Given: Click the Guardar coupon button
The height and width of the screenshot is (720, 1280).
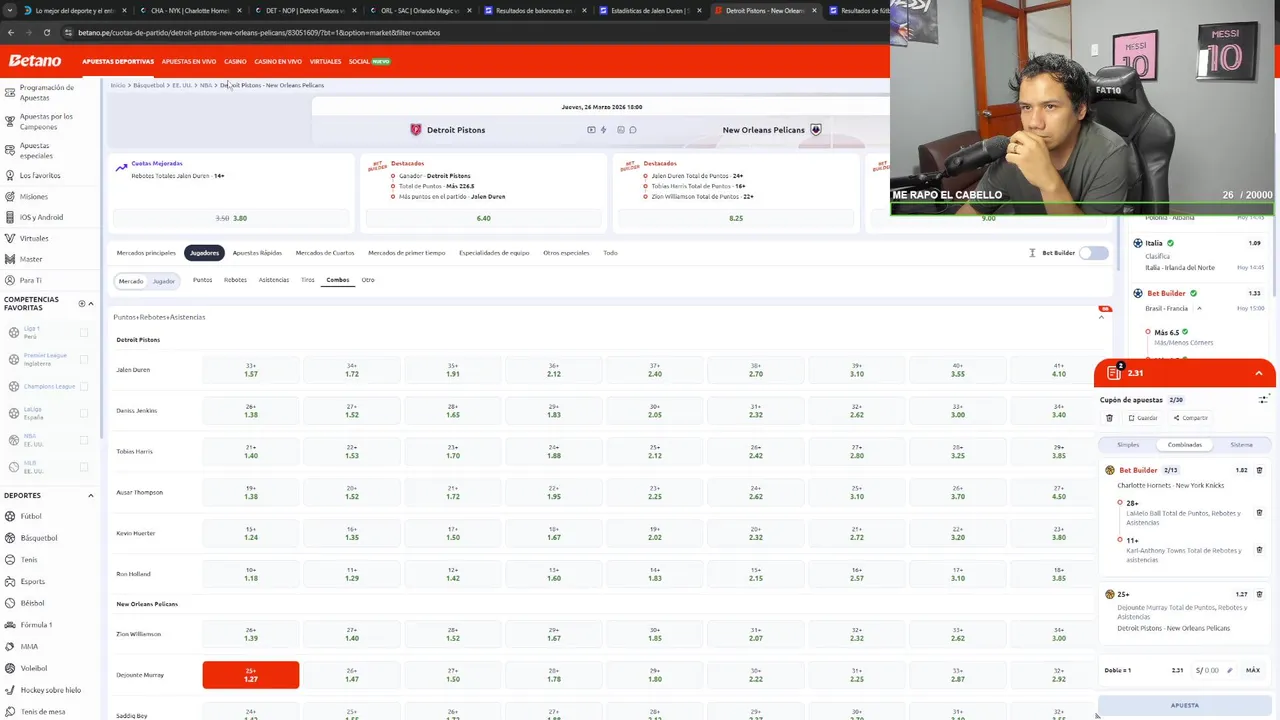Looking at the screenshot, I should click(1143, 418).
